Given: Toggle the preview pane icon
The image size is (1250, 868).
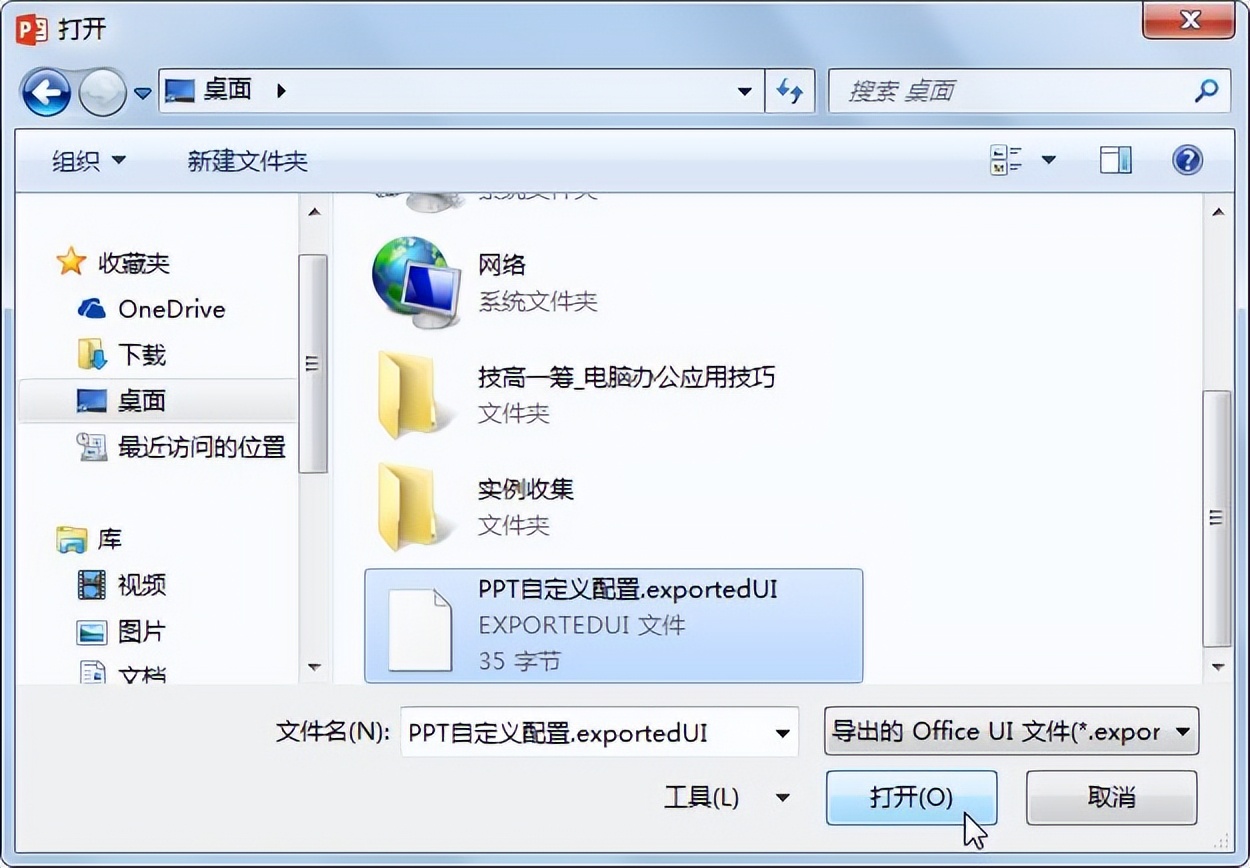Looking at the screenshot, I should pyautogui.click(x=1116, y=160).
